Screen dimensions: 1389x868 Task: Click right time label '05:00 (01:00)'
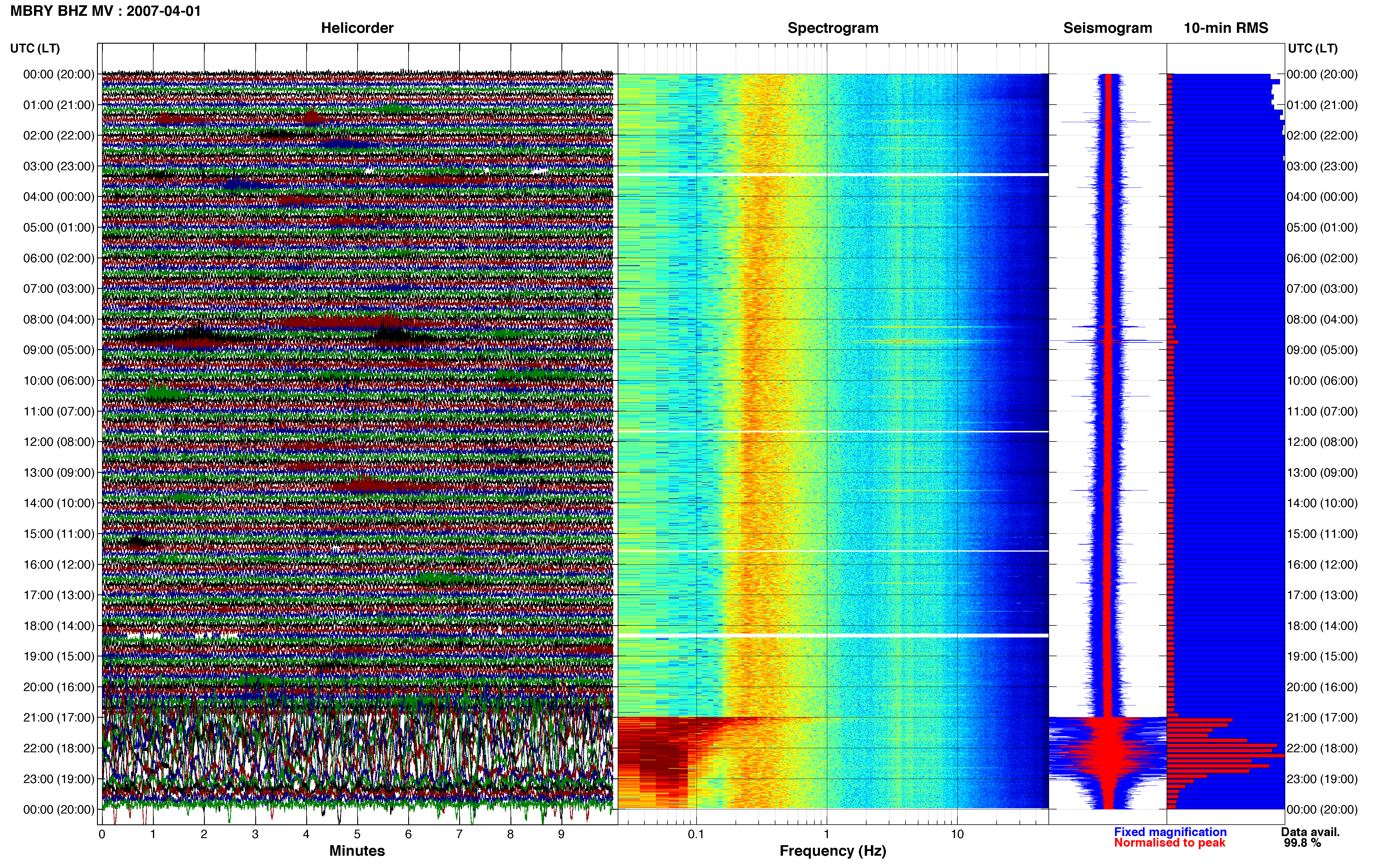click(1322, 227)
